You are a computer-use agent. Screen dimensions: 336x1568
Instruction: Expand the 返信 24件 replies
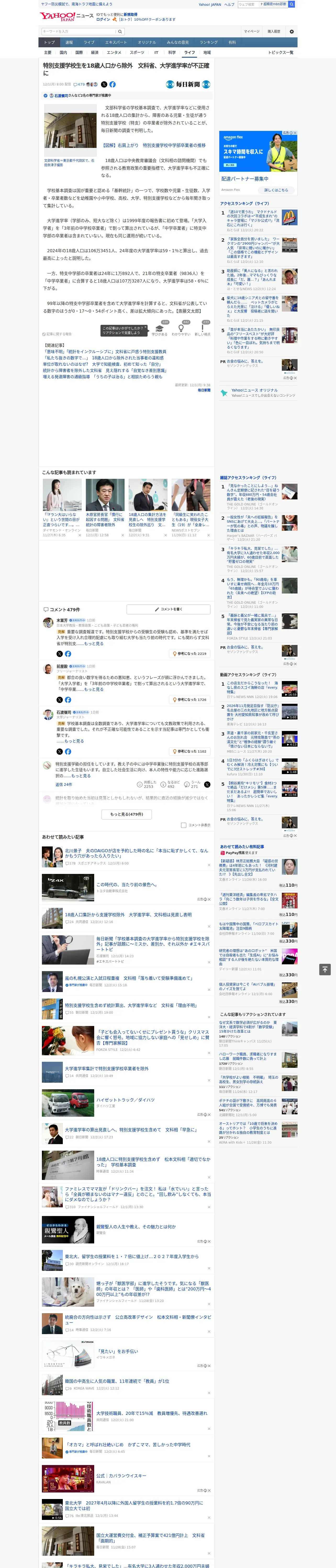(64, 785)
